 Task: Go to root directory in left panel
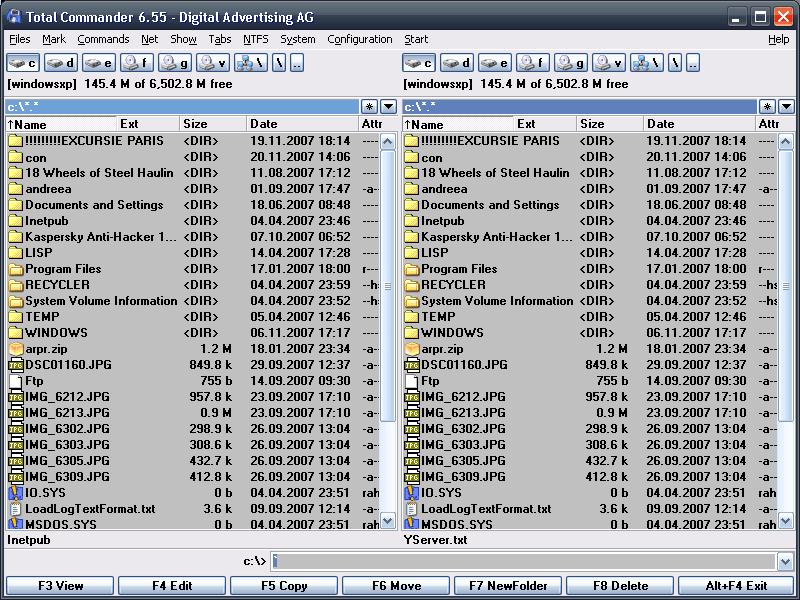point(279,63)
